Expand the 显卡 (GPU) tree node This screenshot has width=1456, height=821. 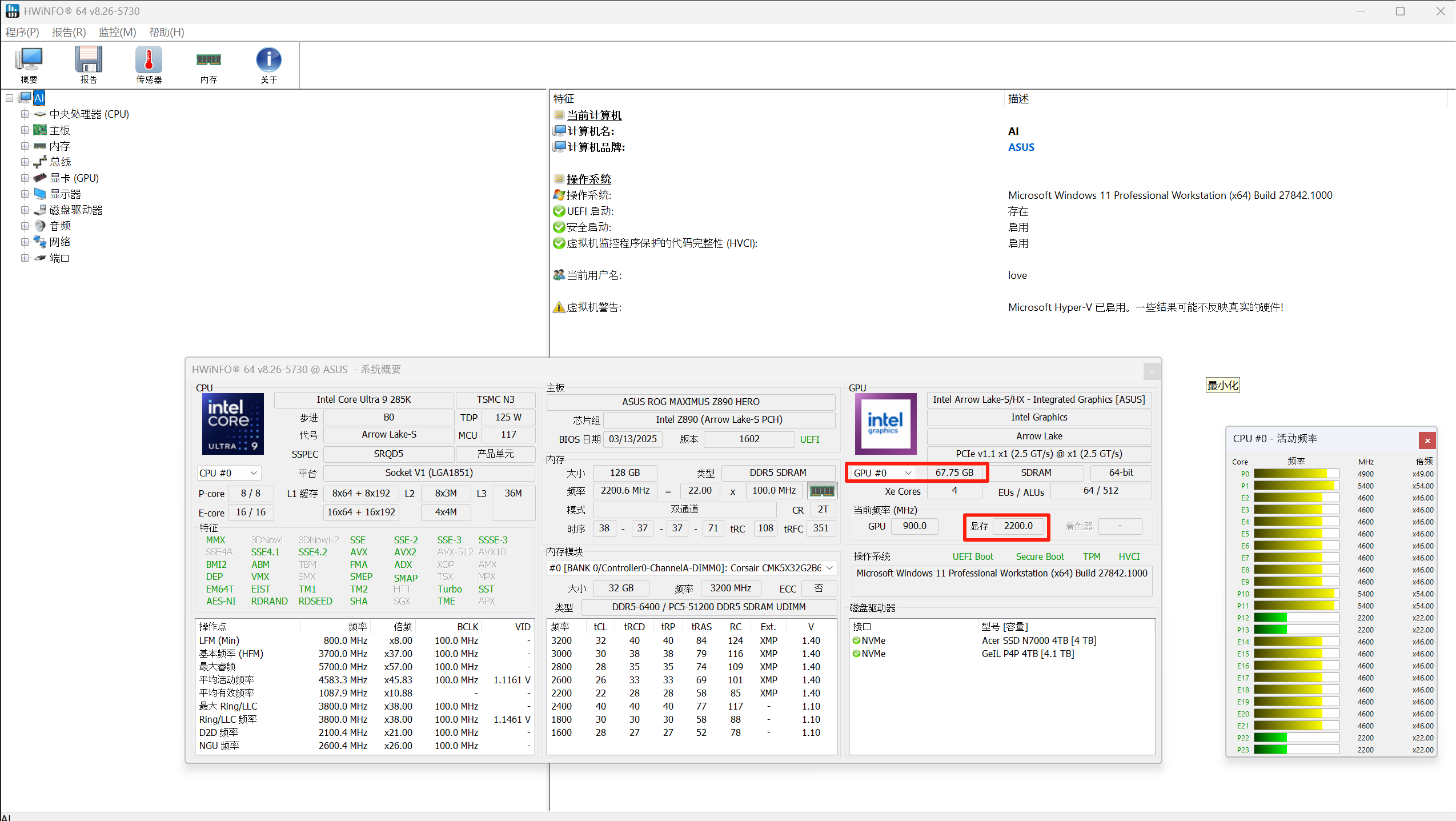point(25,178)
